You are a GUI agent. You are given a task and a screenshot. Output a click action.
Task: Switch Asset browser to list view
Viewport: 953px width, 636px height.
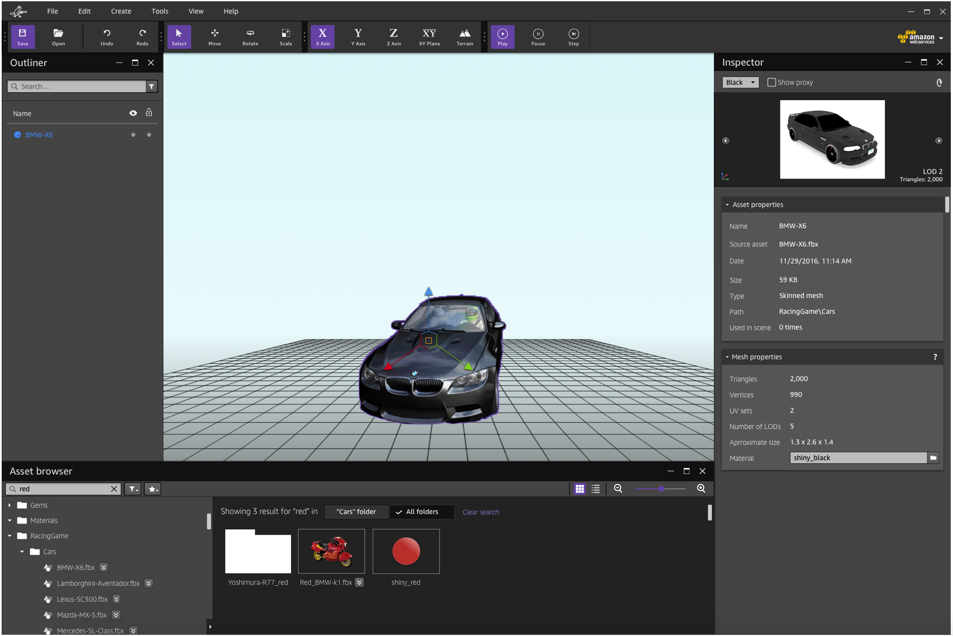[x=596, y=489]
